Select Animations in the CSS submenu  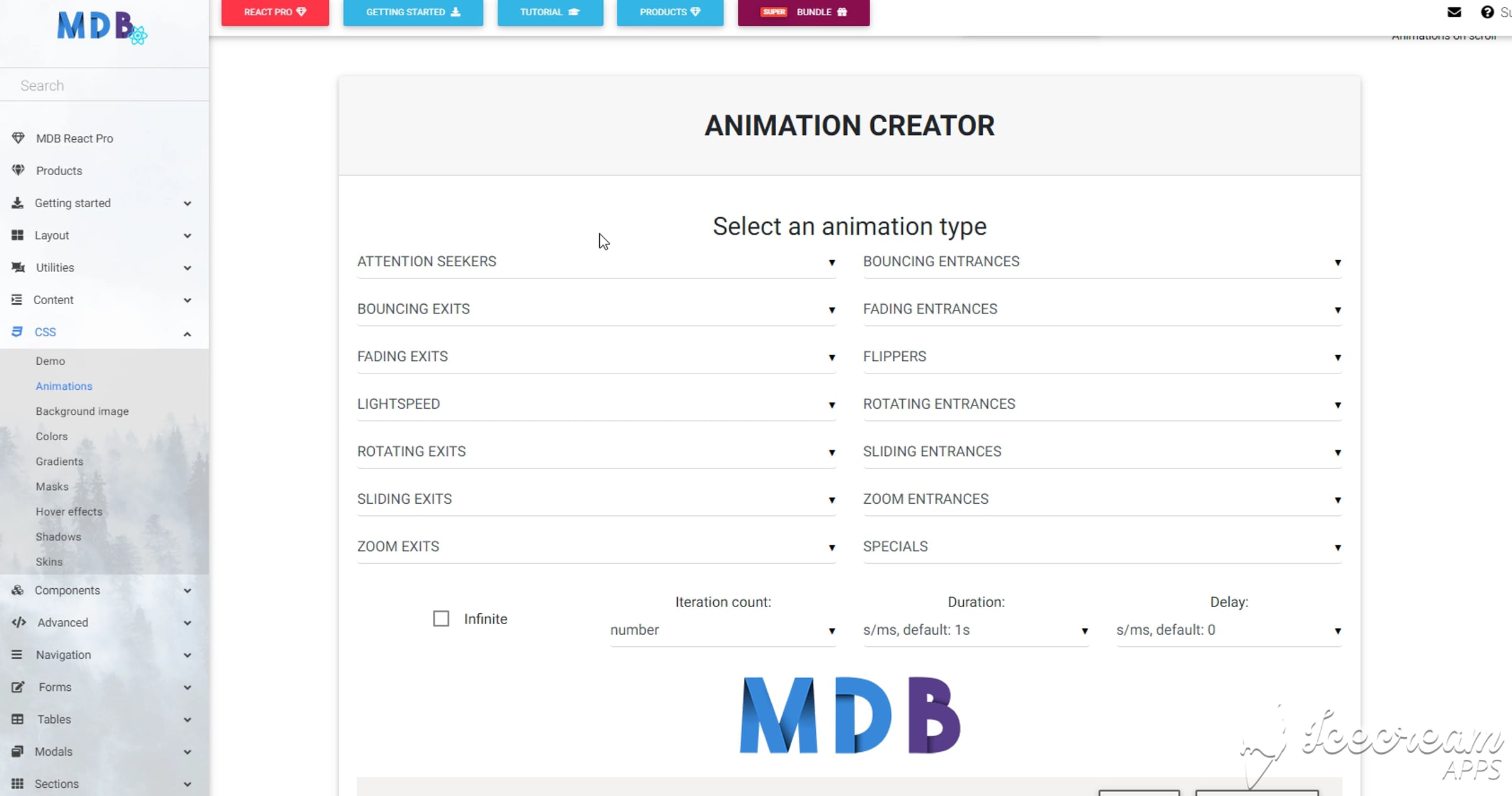64,386
